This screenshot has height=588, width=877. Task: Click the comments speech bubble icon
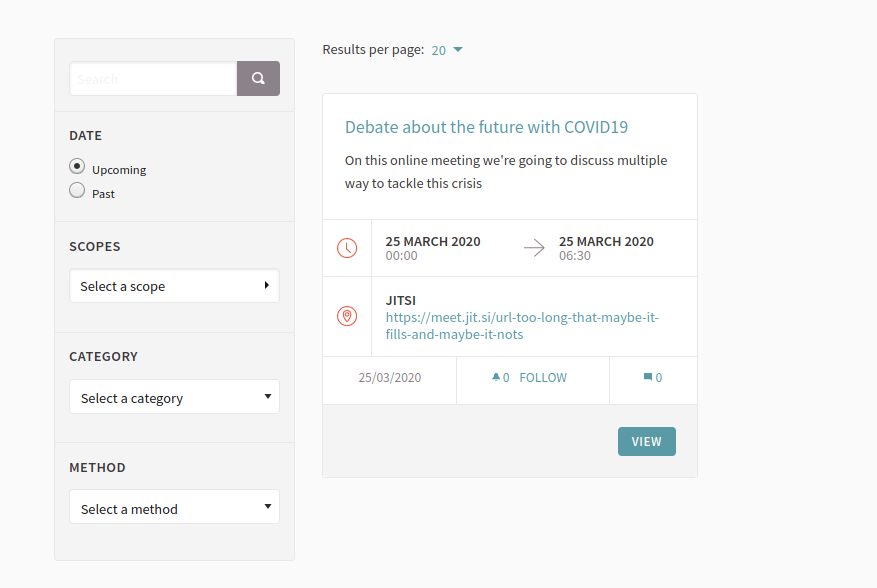(648, 378)
